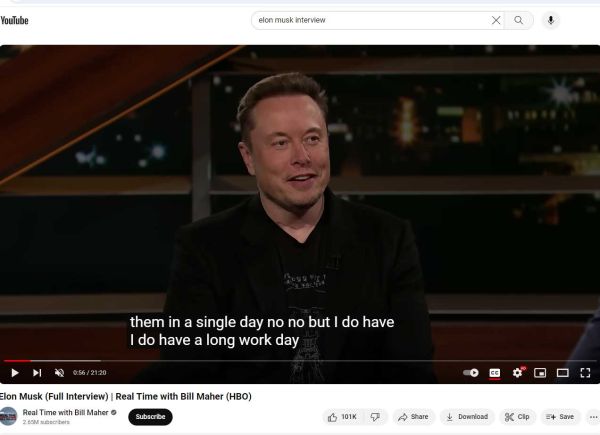Image resolution: width=600 pixels, height=435 pixels.
Task: Turn off closed captions CC button
Action: [x=495, y=373]
